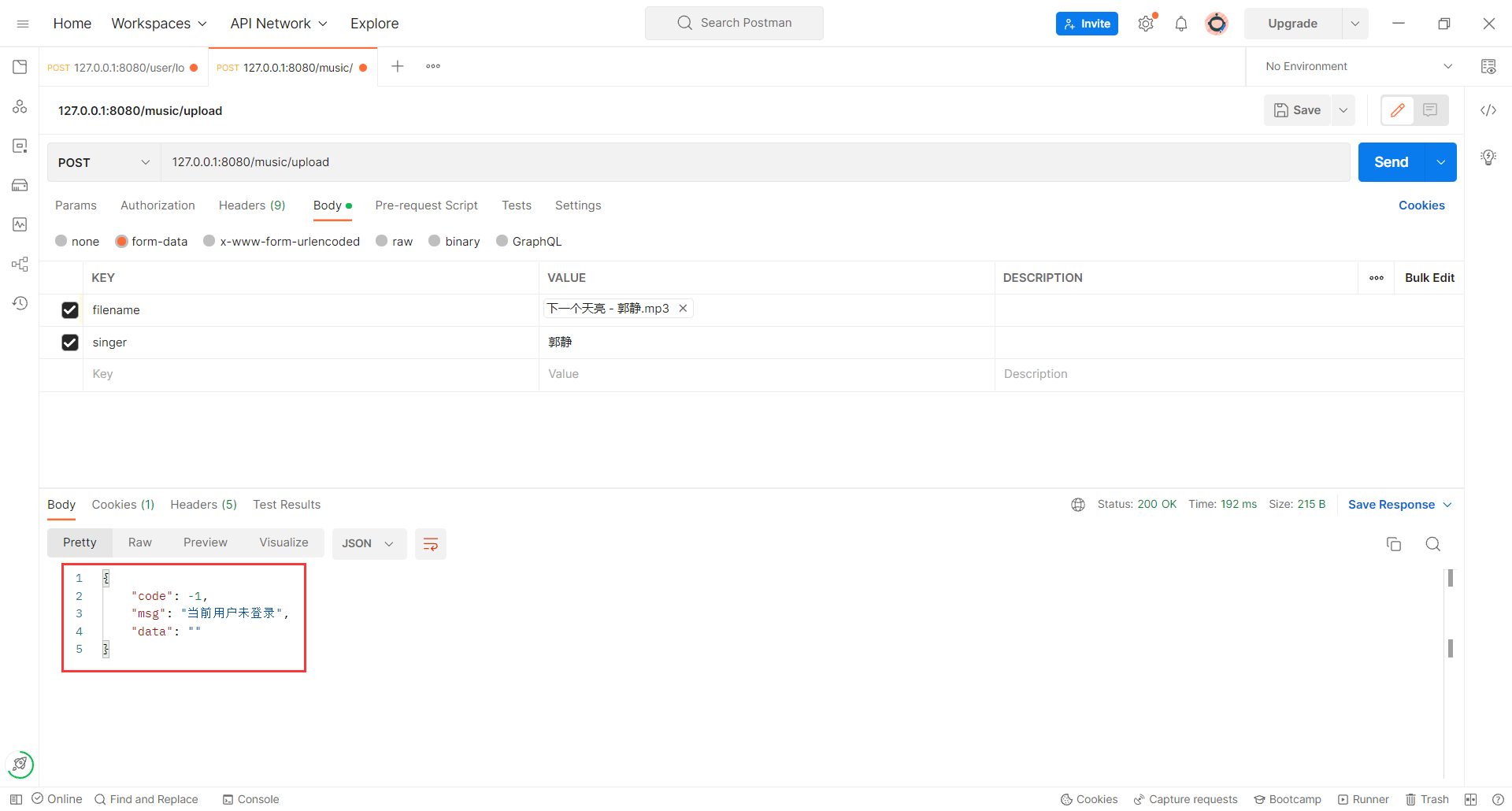Expand the API Network dropdown
The image size is (1512, 811).
tap(279, 24)
